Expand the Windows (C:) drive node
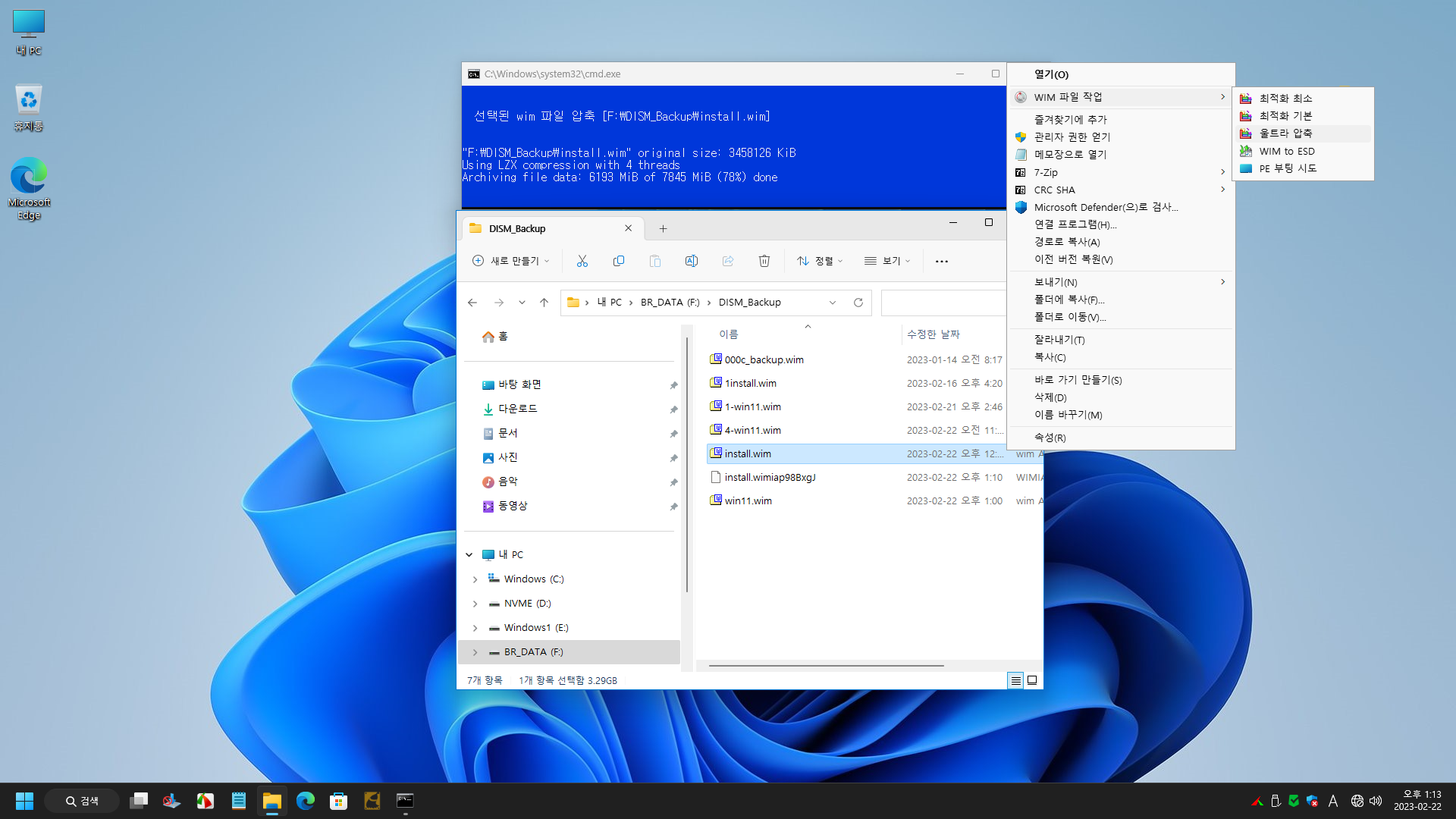1456x819 pixels. click(475, 579)
